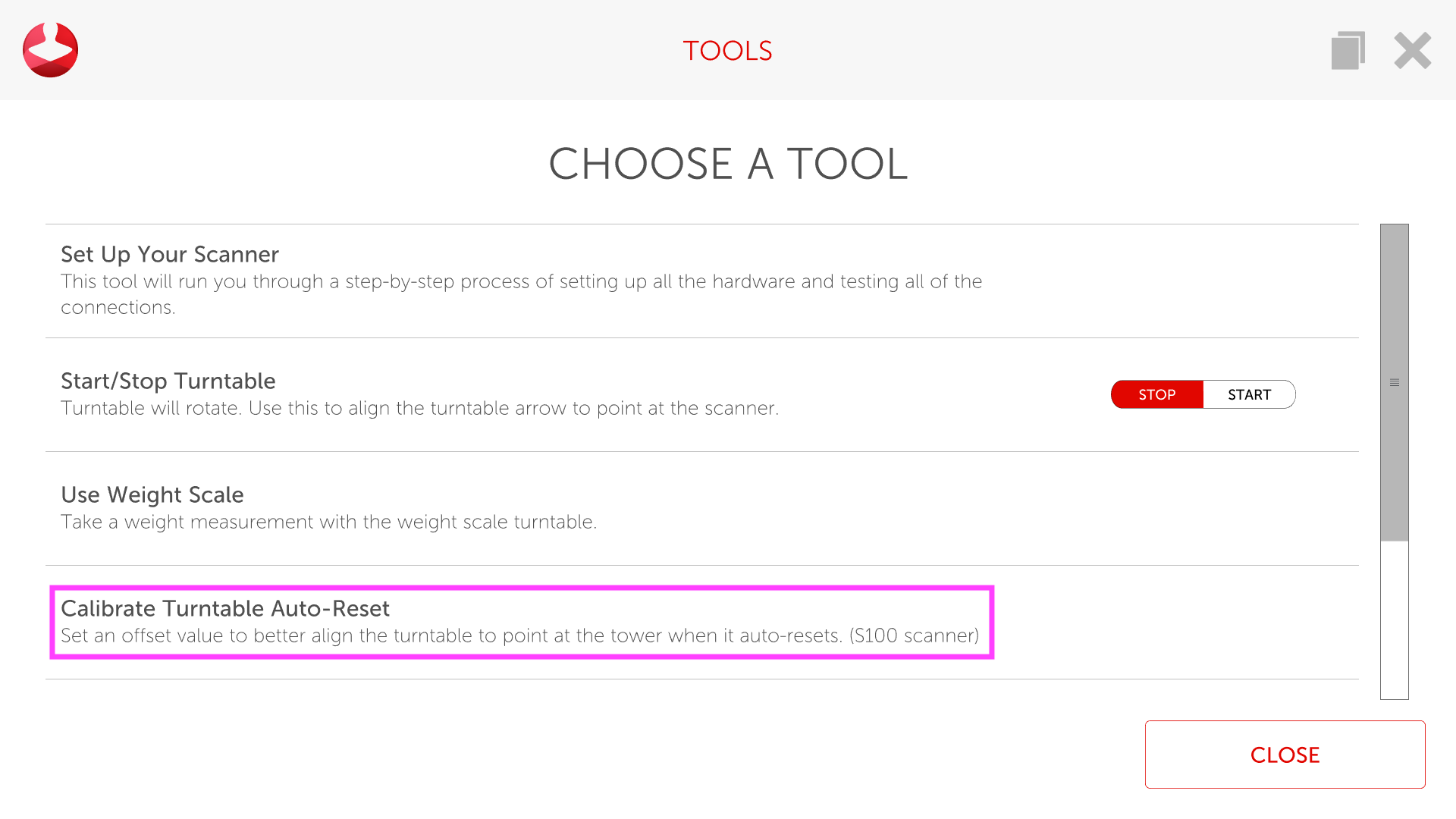Switch the turntable toggle to STOP
The image size is (1456, 819).
point(1156,394)
